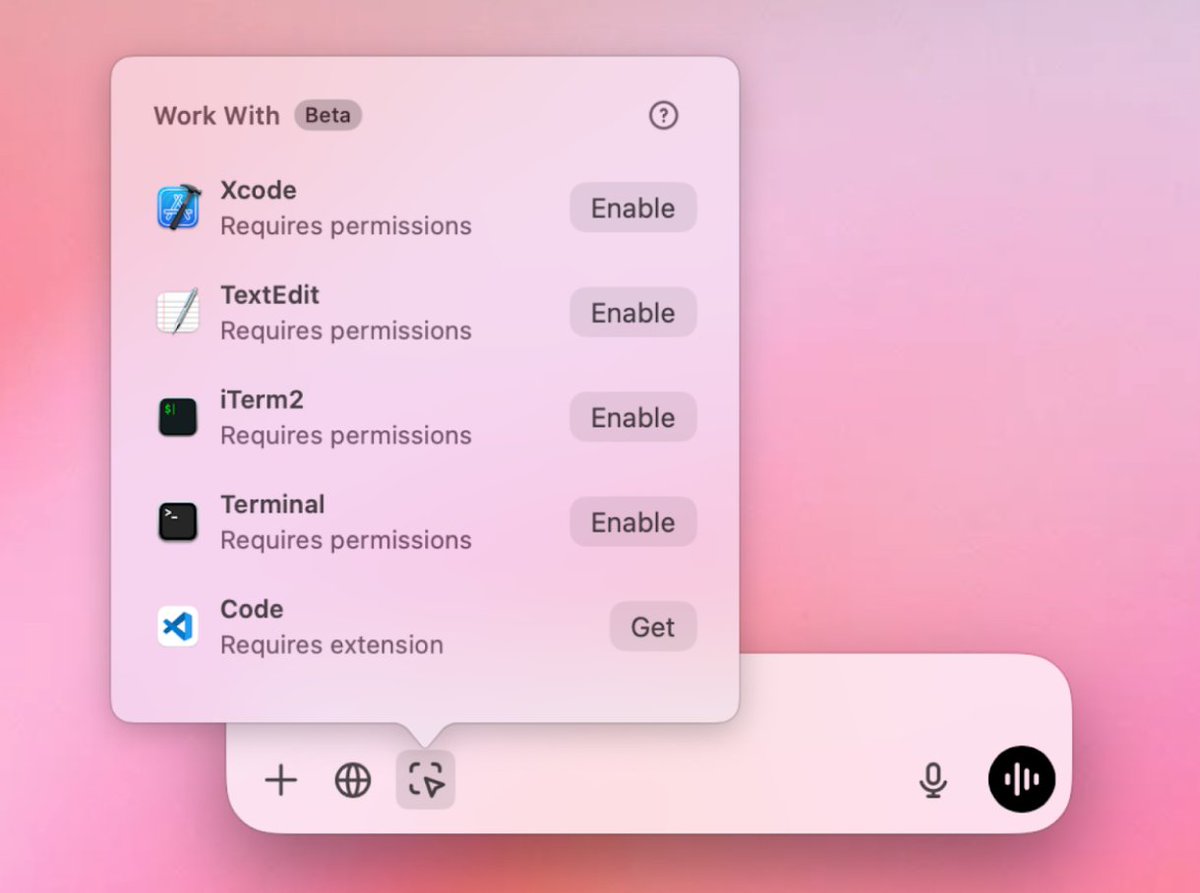This screenshot has height=893, width=1200.
Task: Click "Requires permissions" under Terminal
Action: pyautogui.click(x=346, y=540)
